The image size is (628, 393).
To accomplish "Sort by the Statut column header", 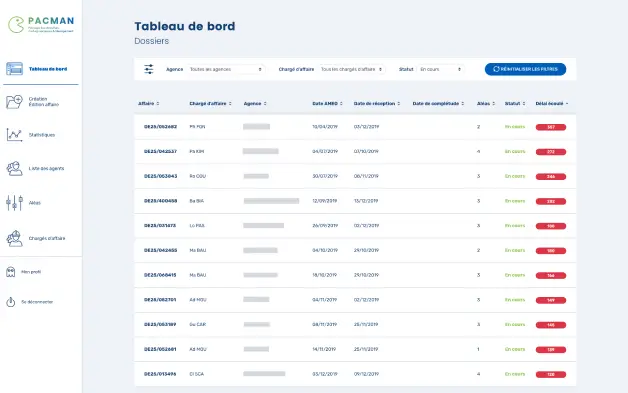I will (x=515, y=104).
